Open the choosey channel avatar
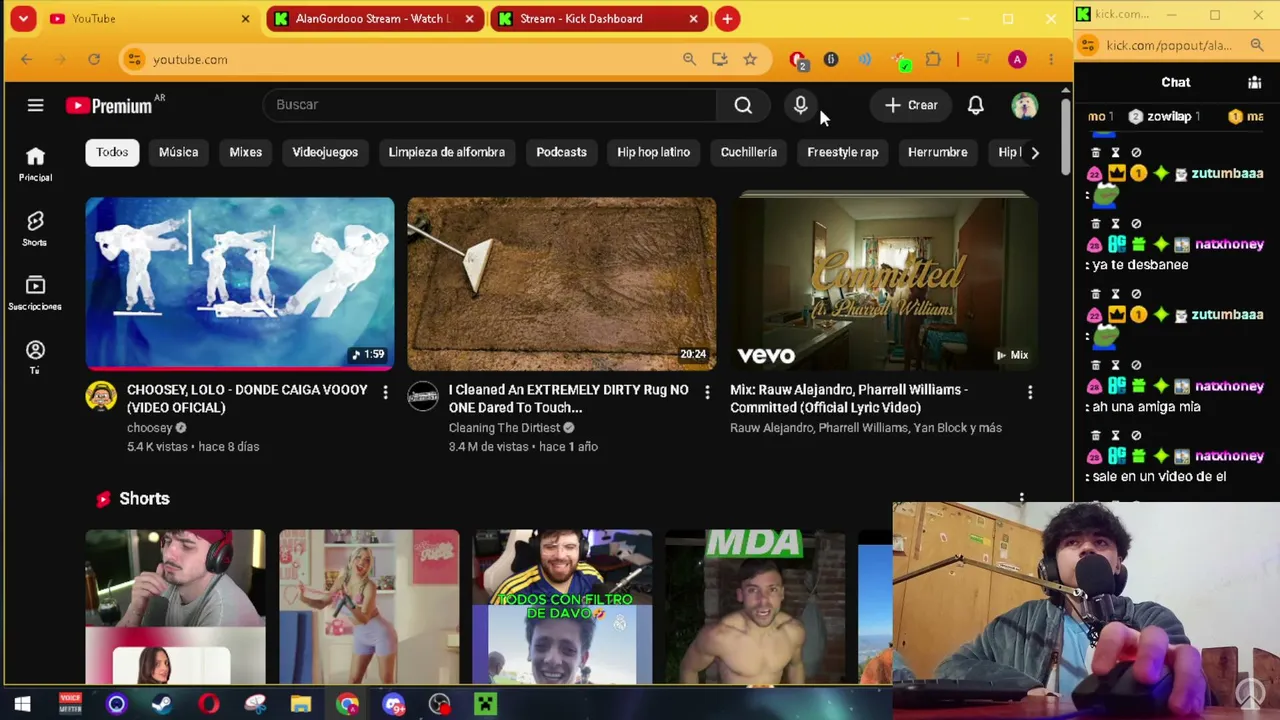Viewport: 1280px width, 720px height. point(101,396)
